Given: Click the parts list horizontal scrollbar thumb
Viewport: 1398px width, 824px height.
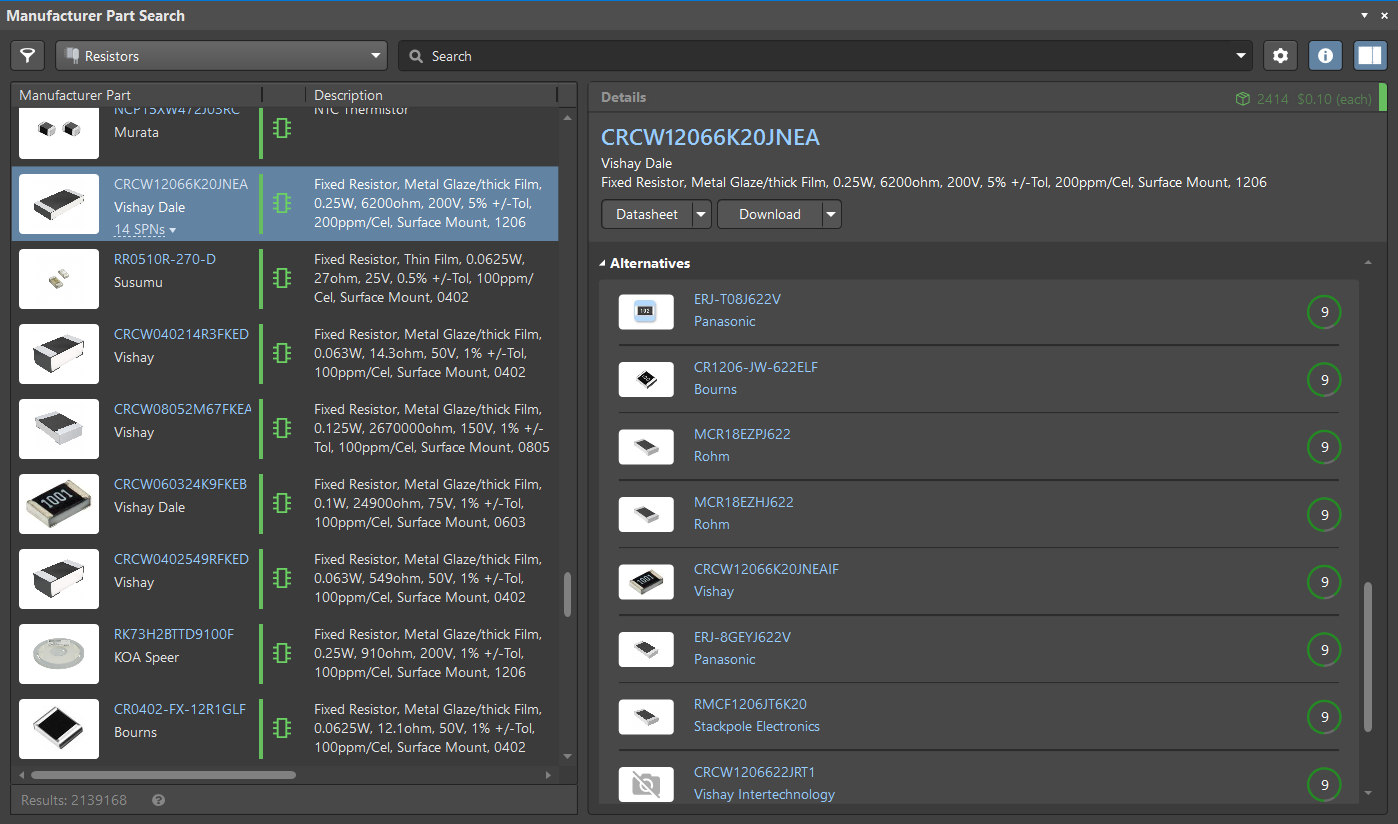Looking at the screenshot, I should click(x=163, y=775).
